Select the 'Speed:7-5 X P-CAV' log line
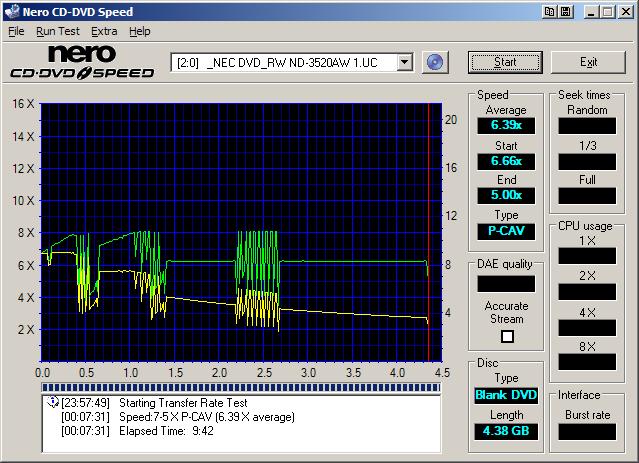Screen dimensions: 639x463 coord(207,417)
